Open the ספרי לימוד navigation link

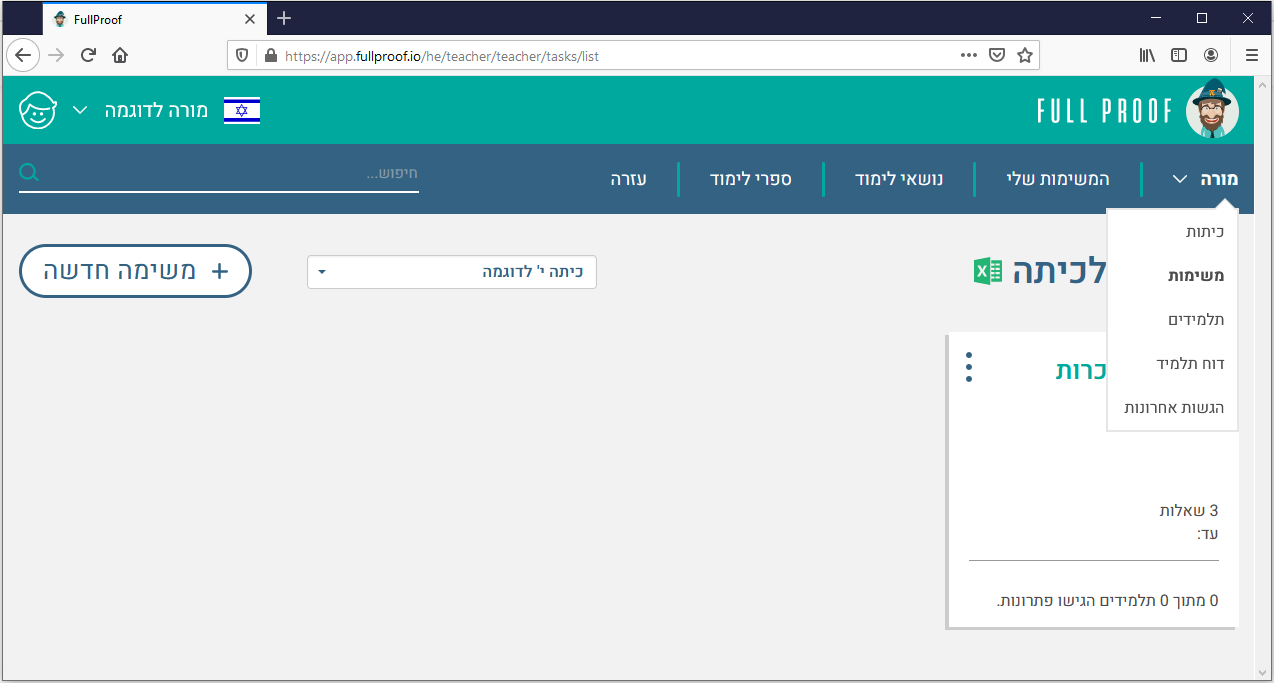click(x=750, y=179)
